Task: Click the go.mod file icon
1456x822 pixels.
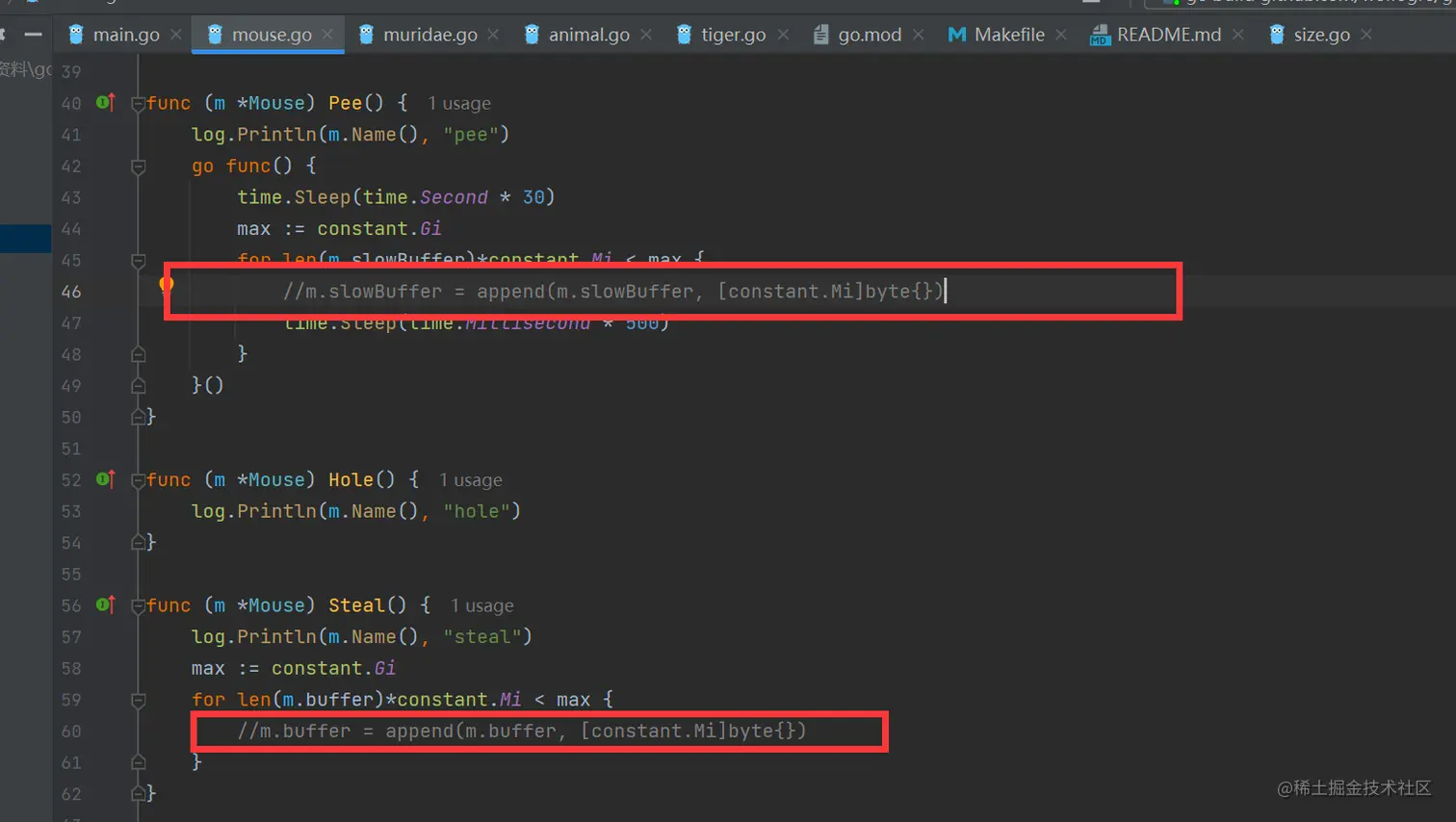Action: pos(820,35)
